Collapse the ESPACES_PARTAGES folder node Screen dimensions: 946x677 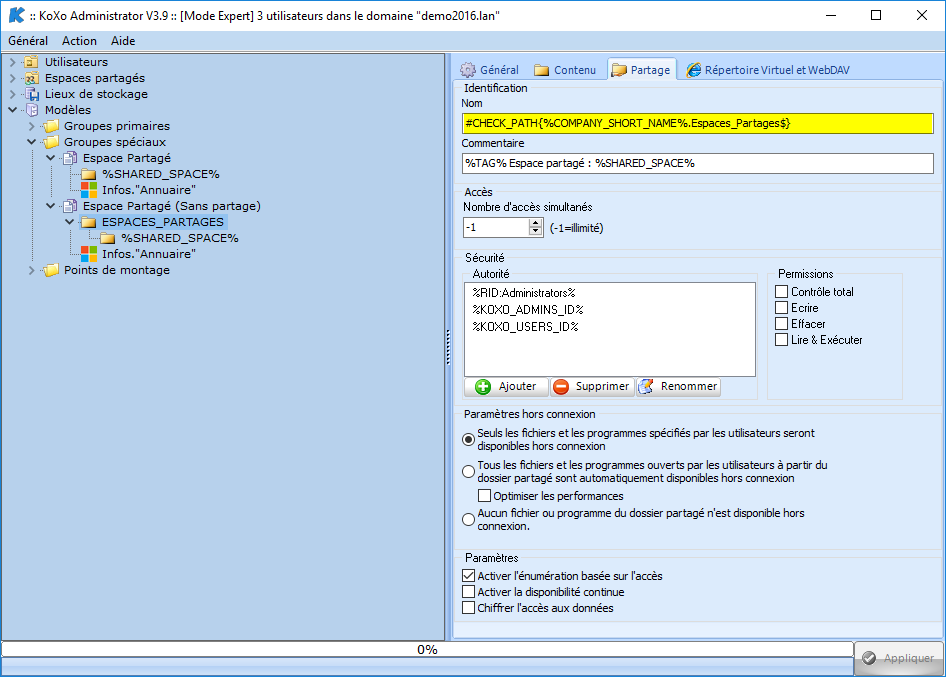click(70, 222)
